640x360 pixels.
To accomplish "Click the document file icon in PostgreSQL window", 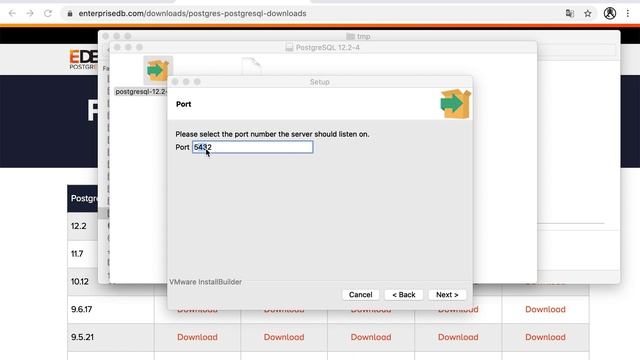I will tap(251, 67).
